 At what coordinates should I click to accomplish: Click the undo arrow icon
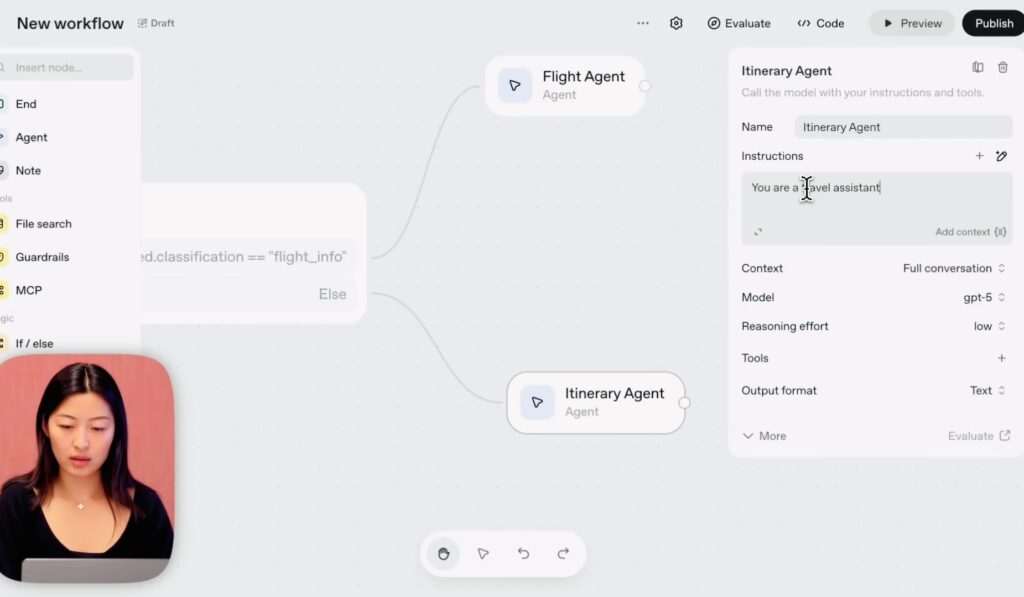[x=523, y=553]
